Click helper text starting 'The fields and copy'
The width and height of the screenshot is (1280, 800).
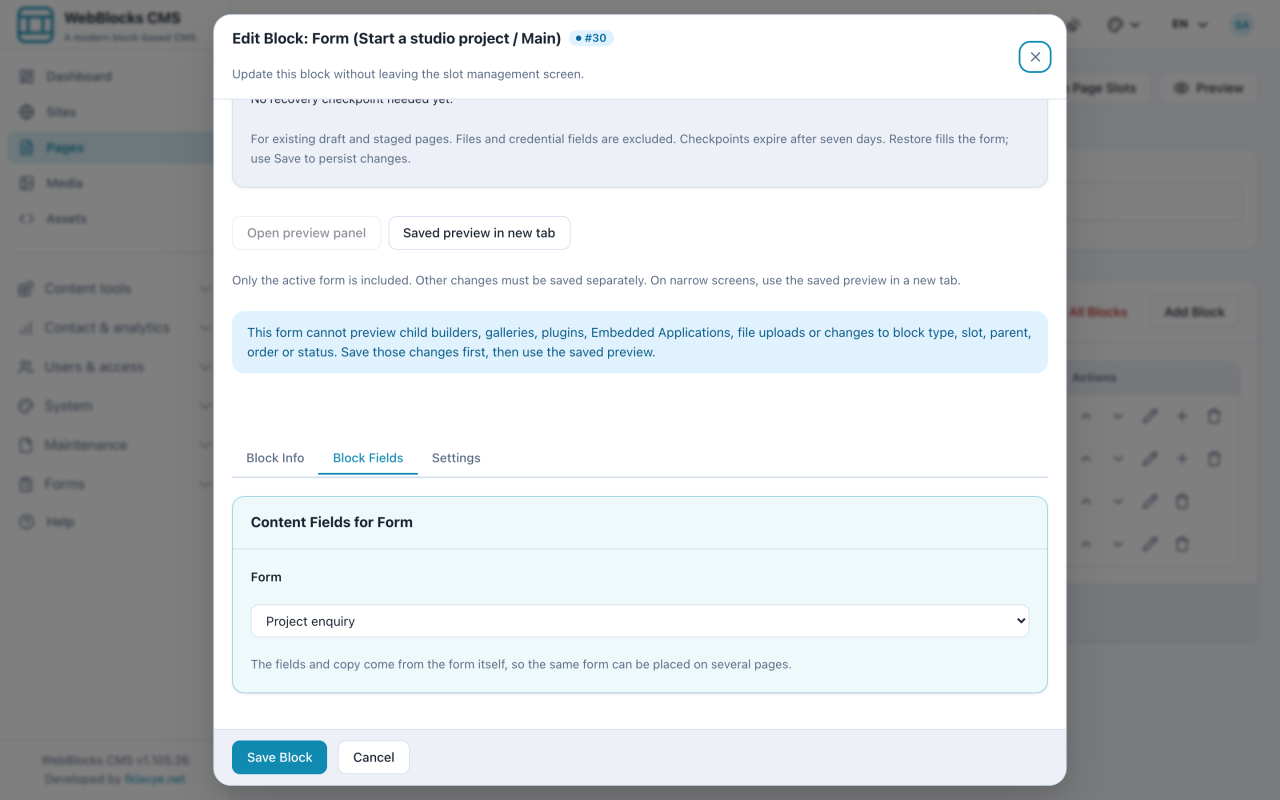521,664
